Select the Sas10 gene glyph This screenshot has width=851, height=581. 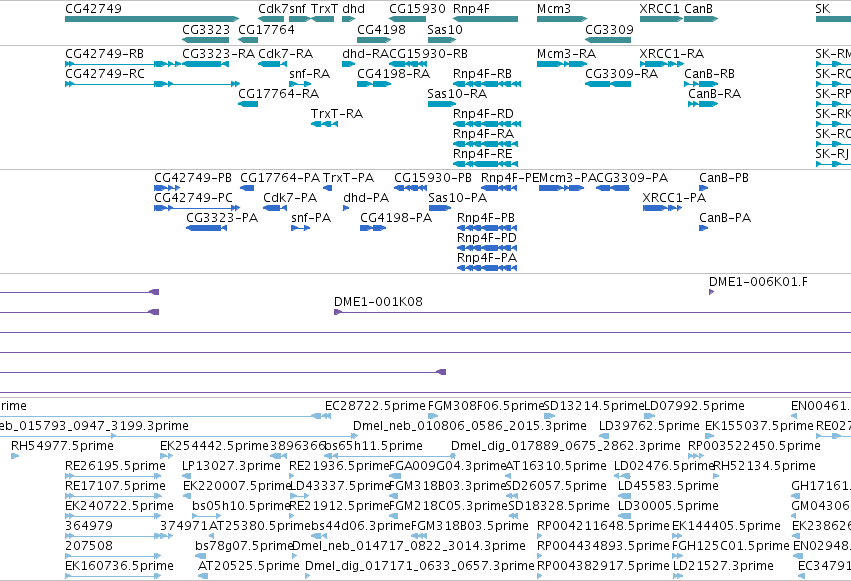(441, 40)
